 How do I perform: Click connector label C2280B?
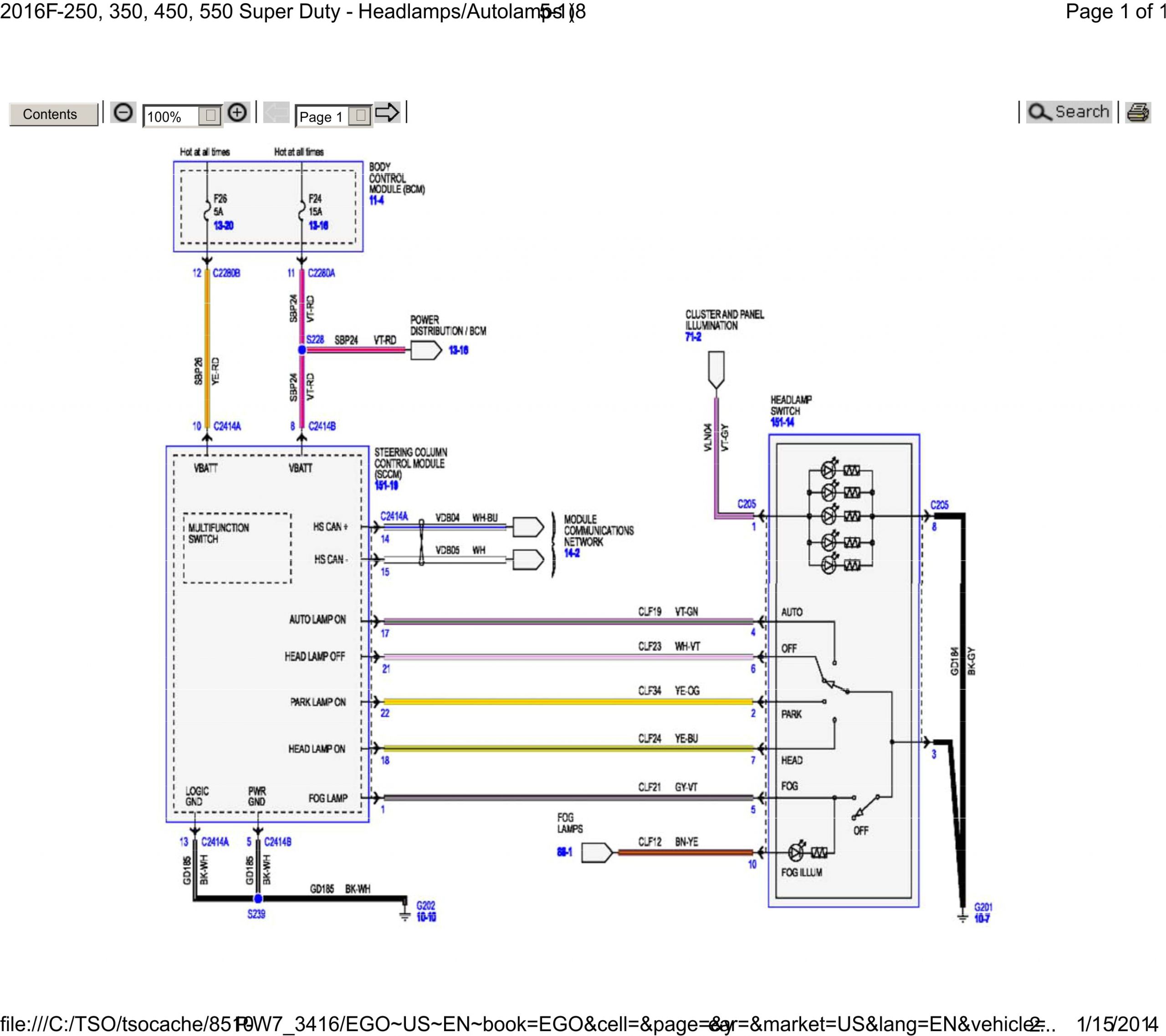226,273
